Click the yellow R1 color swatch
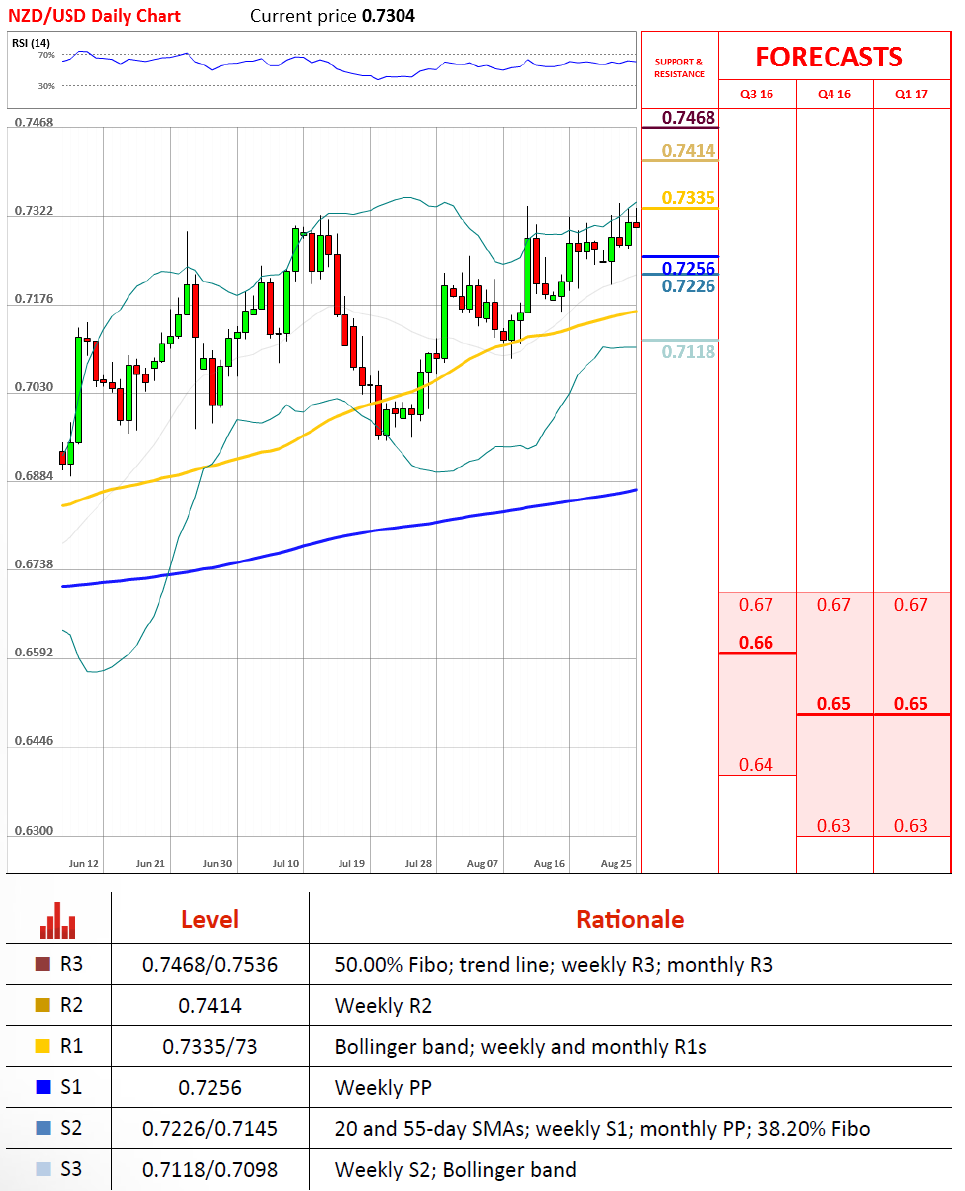Screen dimensions: 965x1191 (42, 1047)
